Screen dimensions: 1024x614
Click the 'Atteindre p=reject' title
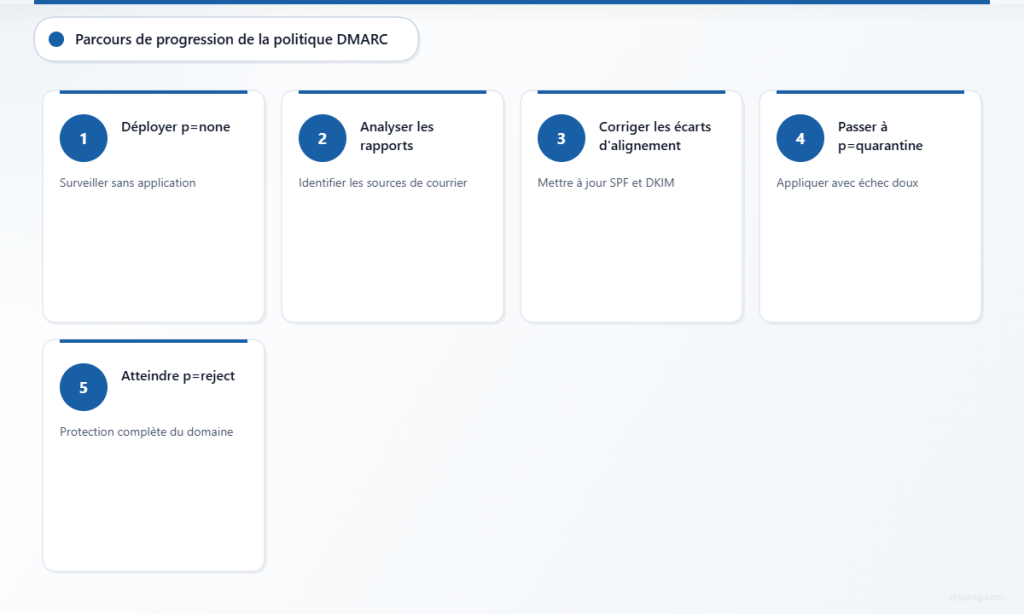click(x=178, y=376)
